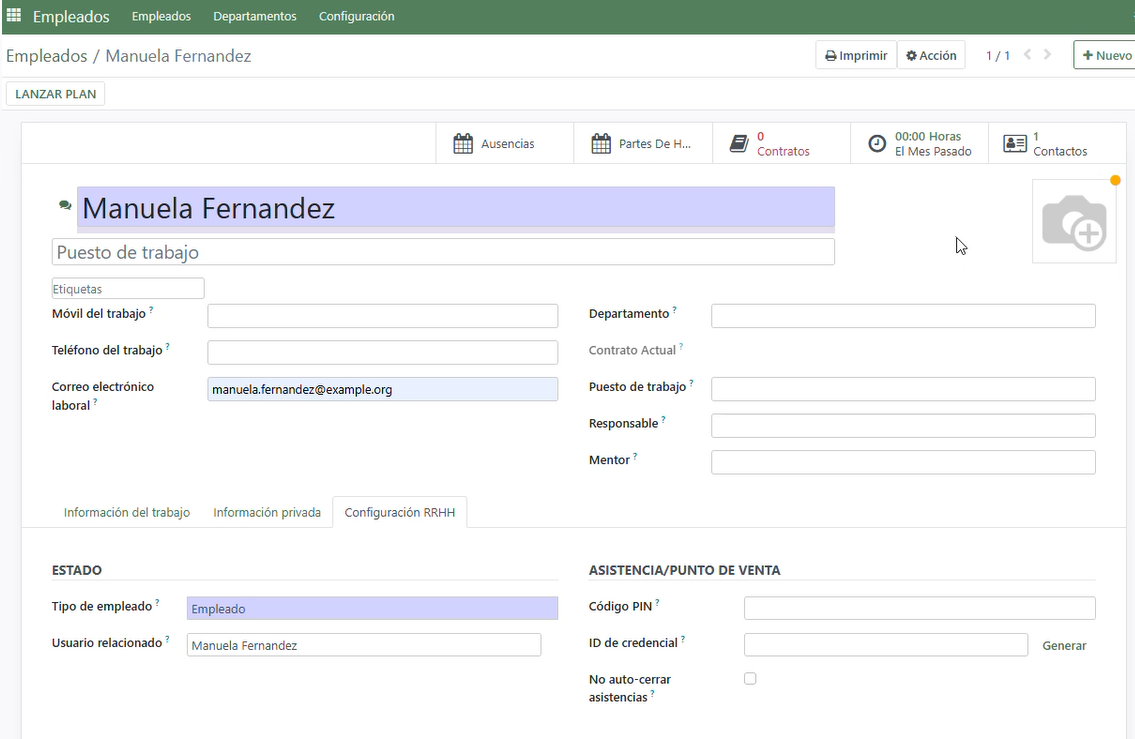Open the Contactos card icon
Image resolution: width=1135 pixels, height=739 pixels.
[1015, 144]
